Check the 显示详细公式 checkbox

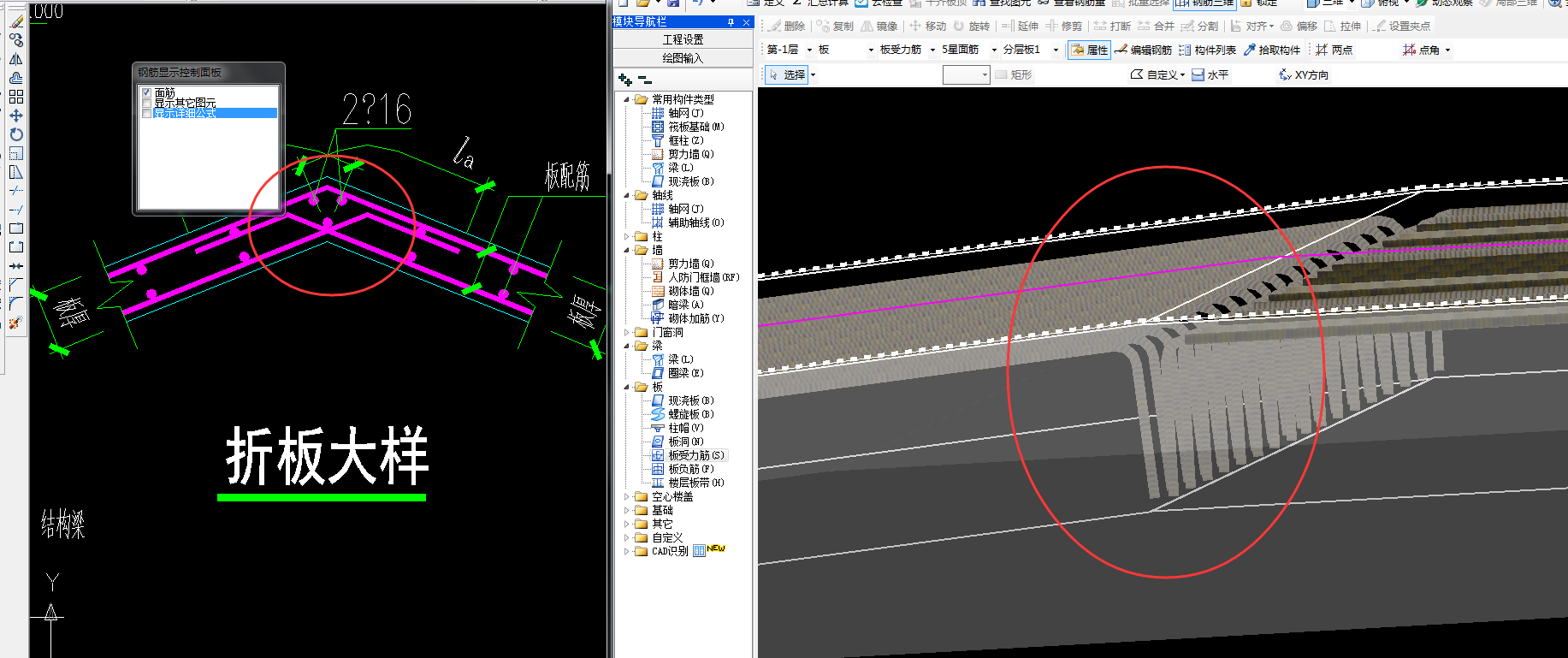(146, 113)
